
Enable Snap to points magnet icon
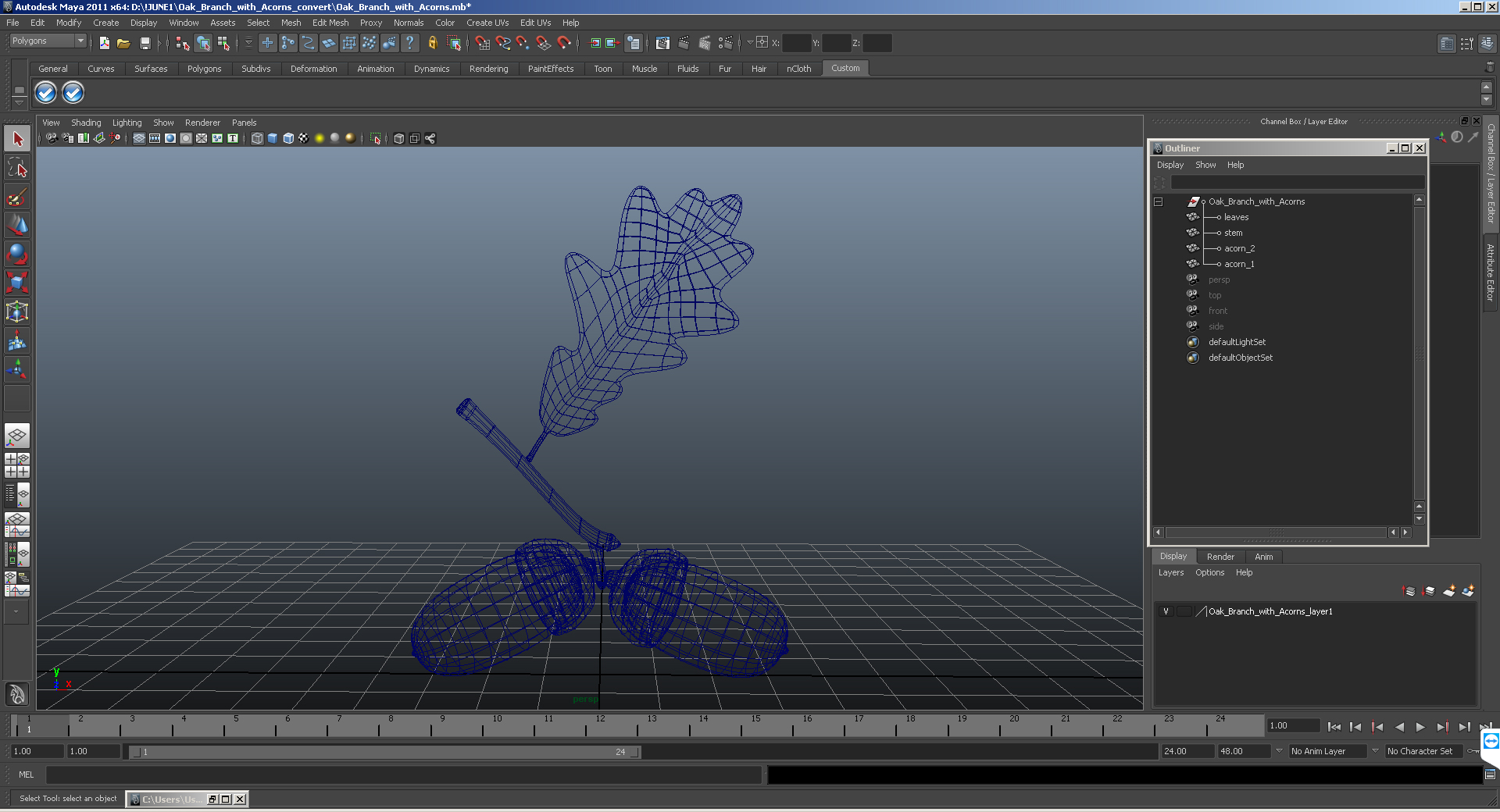(x=523, y=43)
